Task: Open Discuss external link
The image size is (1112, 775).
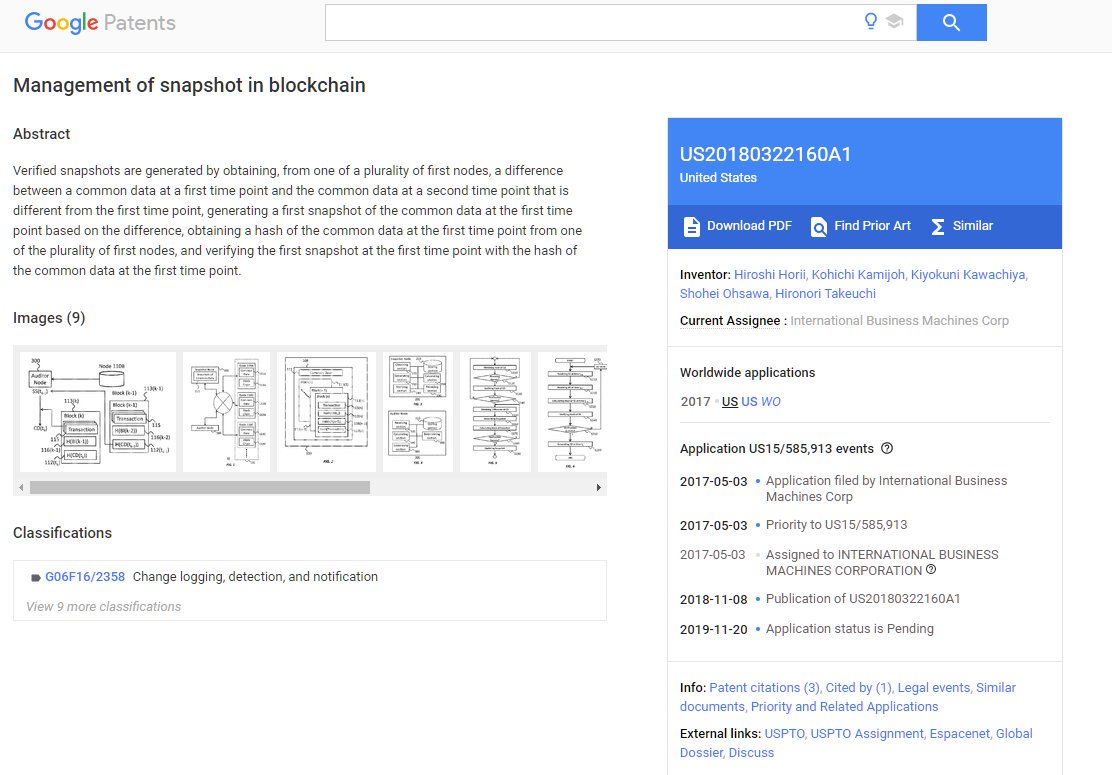Action: pyautogui.click(x=751, y=752)
